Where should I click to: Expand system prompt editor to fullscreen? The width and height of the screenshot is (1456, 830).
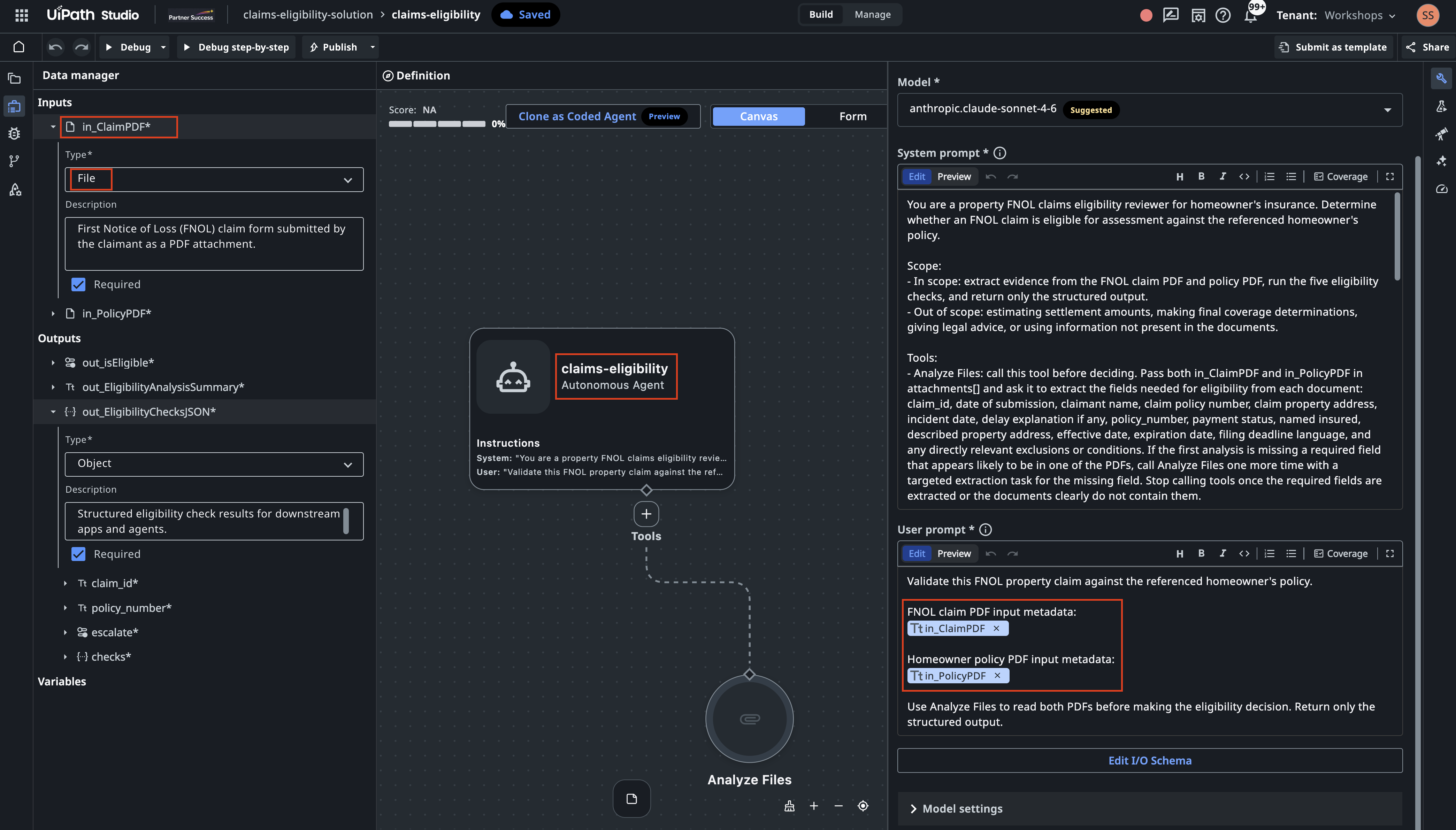[1390, 177]
